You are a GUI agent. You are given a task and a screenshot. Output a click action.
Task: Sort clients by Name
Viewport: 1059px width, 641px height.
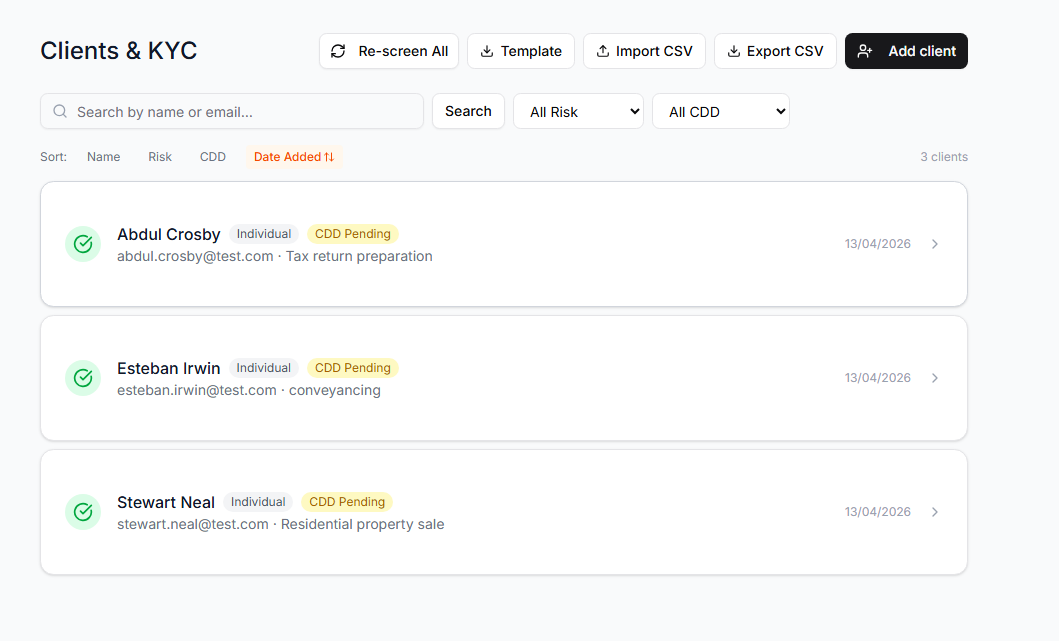point(103,157)
